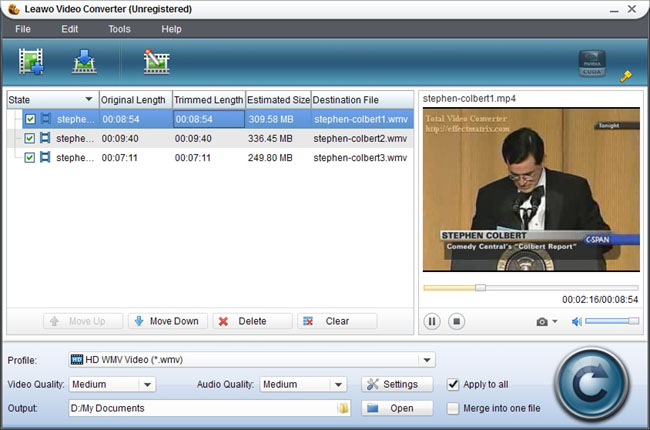This screenshot has height=430, width=650.
Task: Open the video edit toolbar icon
Action: [x=156, y=61]
